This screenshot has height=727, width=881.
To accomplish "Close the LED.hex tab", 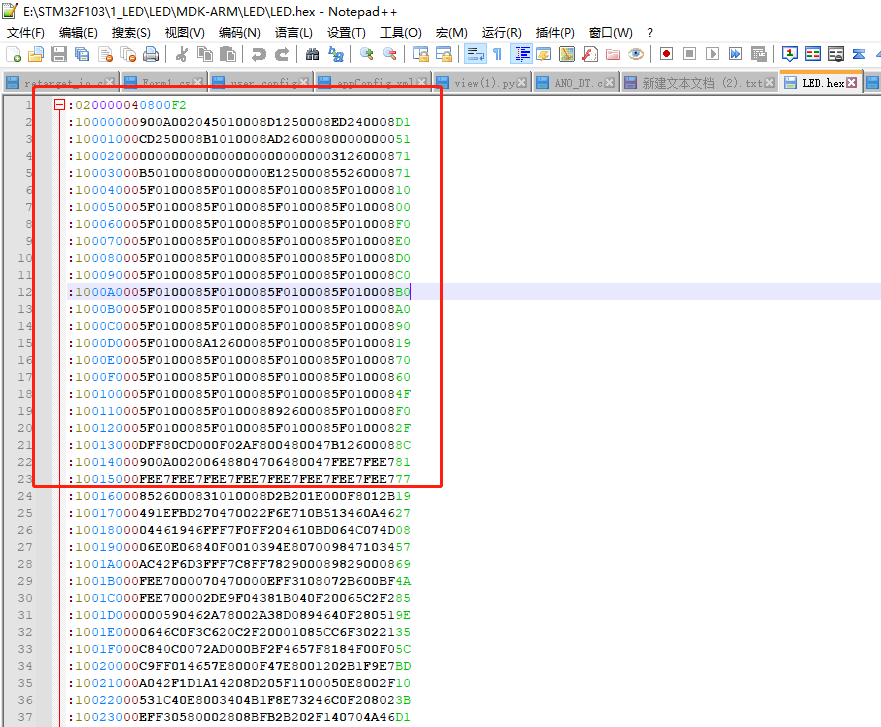I will [x=852, y=83].
